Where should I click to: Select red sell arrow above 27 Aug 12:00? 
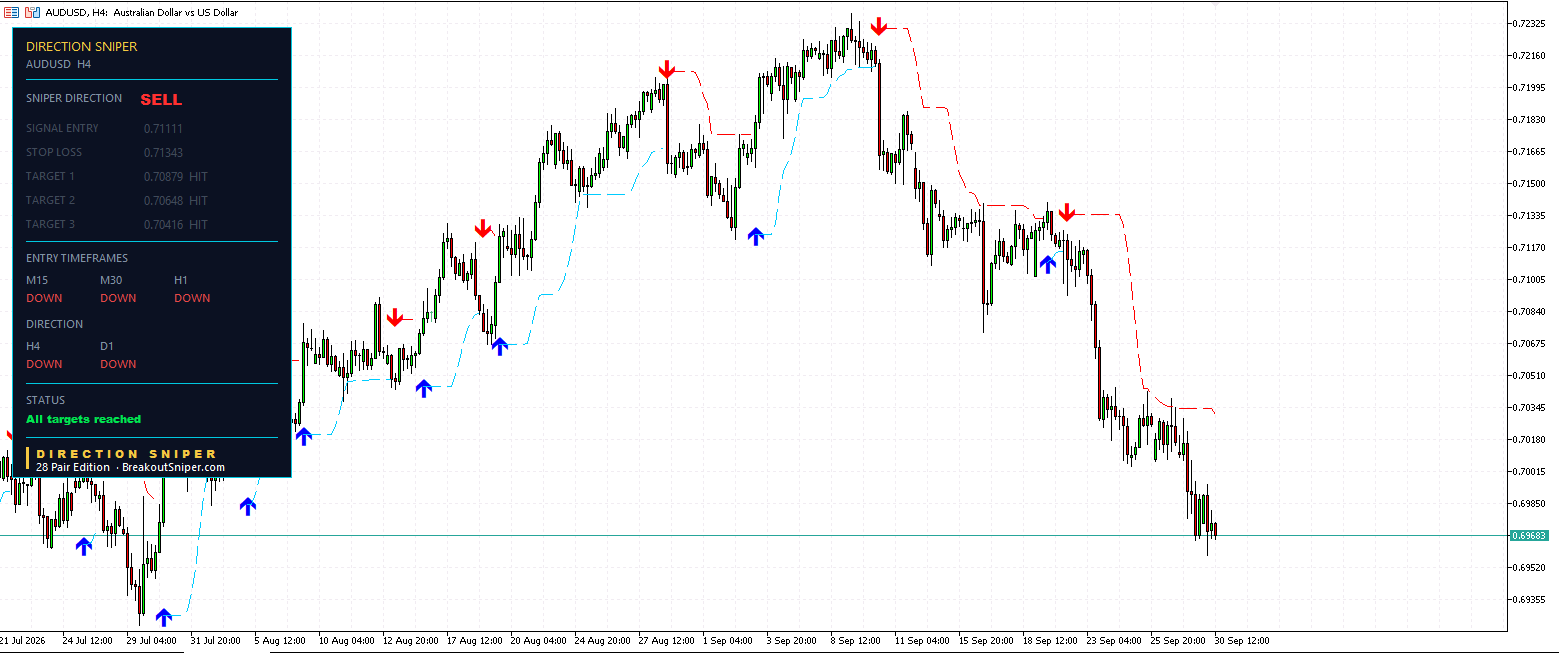(x=667, y=69)
